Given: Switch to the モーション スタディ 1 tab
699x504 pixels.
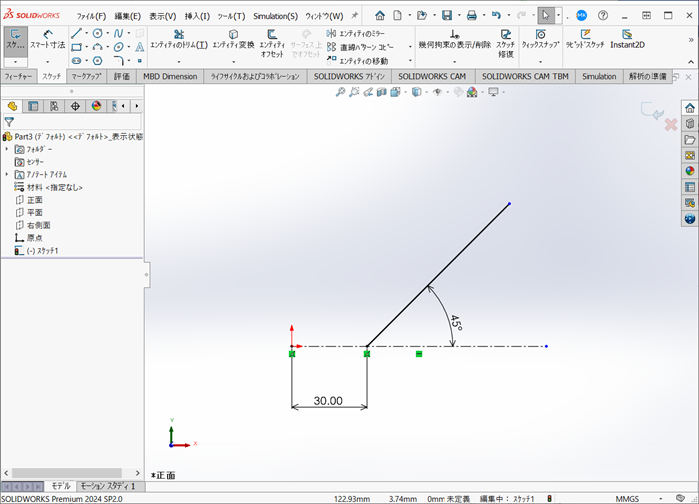Looking at the screenshot, I should pyautogui.click(x=107, y=486).
